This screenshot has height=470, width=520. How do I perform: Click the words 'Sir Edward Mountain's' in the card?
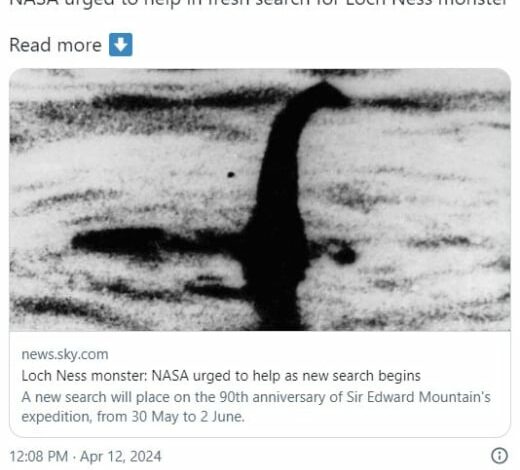coord(419,397)
